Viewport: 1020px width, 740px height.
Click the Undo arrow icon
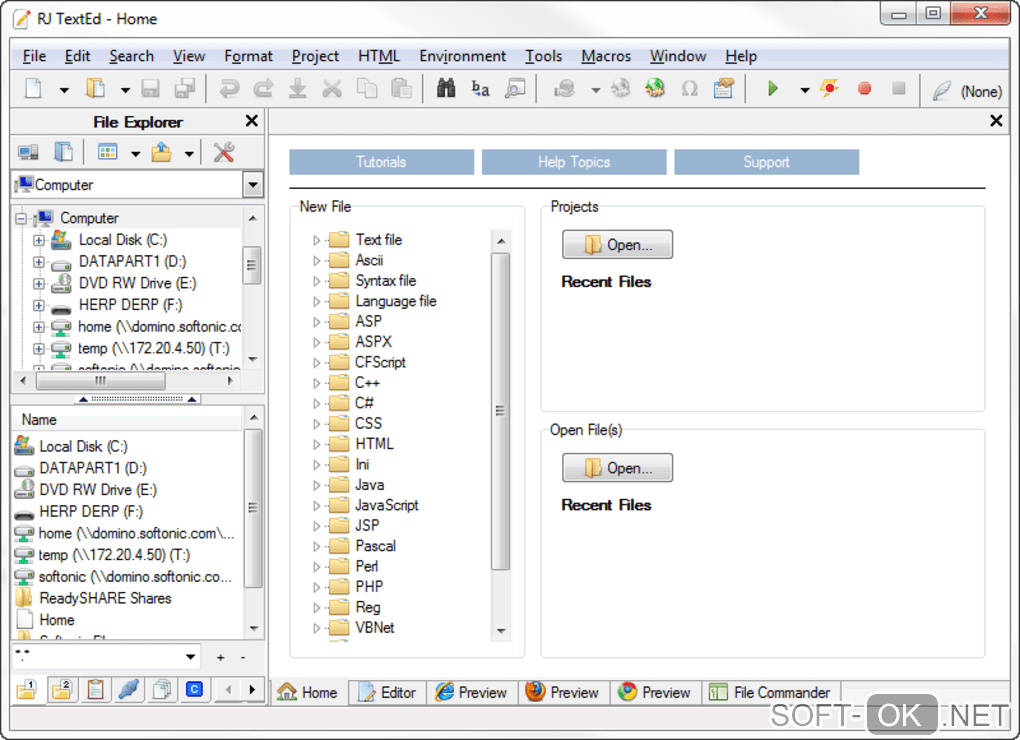click(229, 88)
